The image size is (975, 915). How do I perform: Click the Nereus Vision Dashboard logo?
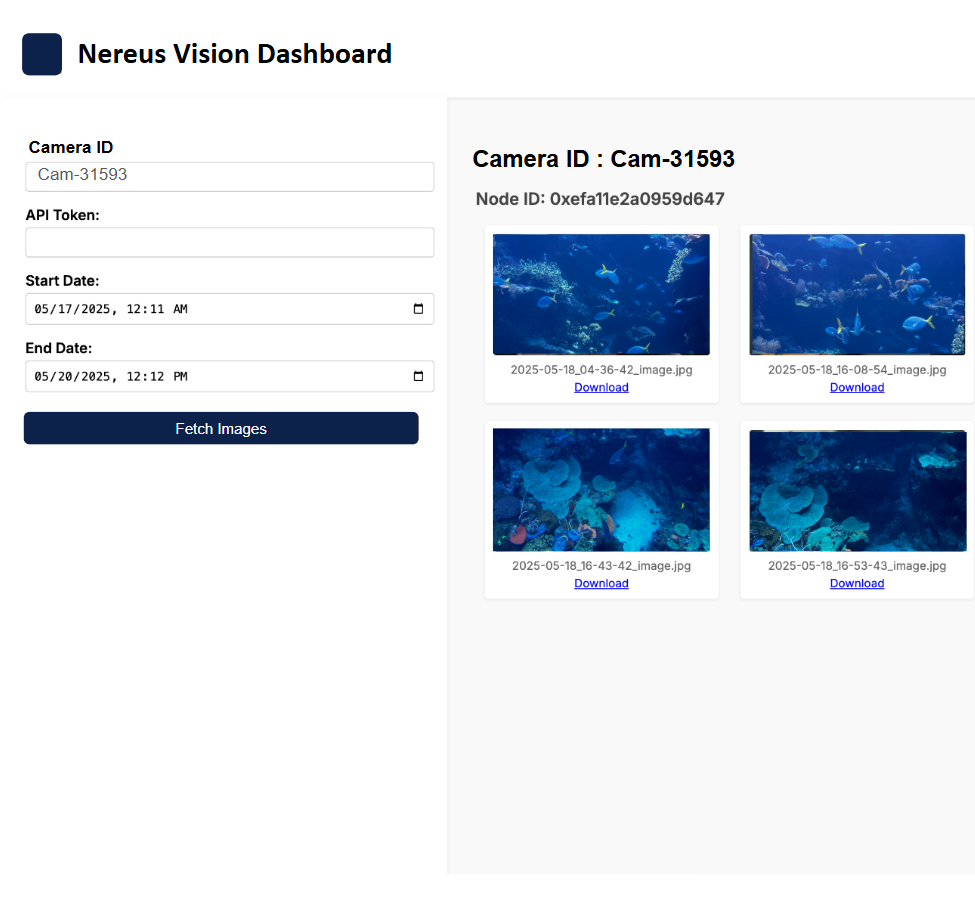[x=42, y=54]
